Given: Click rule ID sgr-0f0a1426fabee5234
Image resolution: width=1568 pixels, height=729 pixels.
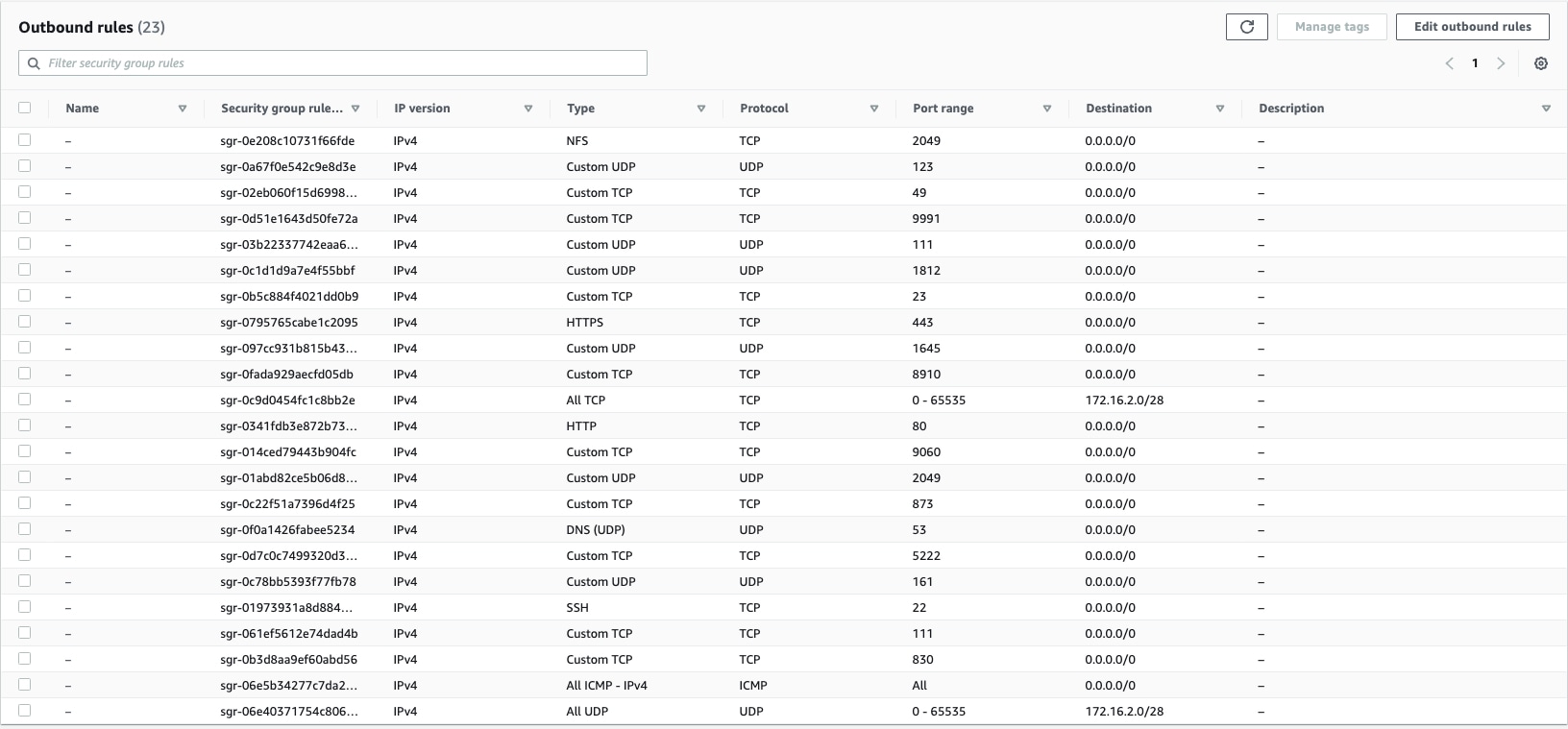Looking at the screenshot, I should pos(287,530).
